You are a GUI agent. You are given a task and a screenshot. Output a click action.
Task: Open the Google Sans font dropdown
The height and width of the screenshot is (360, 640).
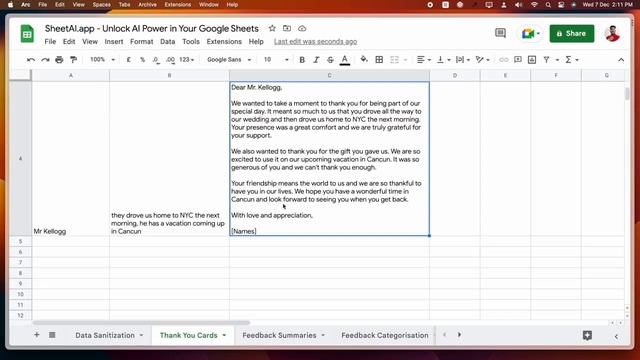[229, 60]
